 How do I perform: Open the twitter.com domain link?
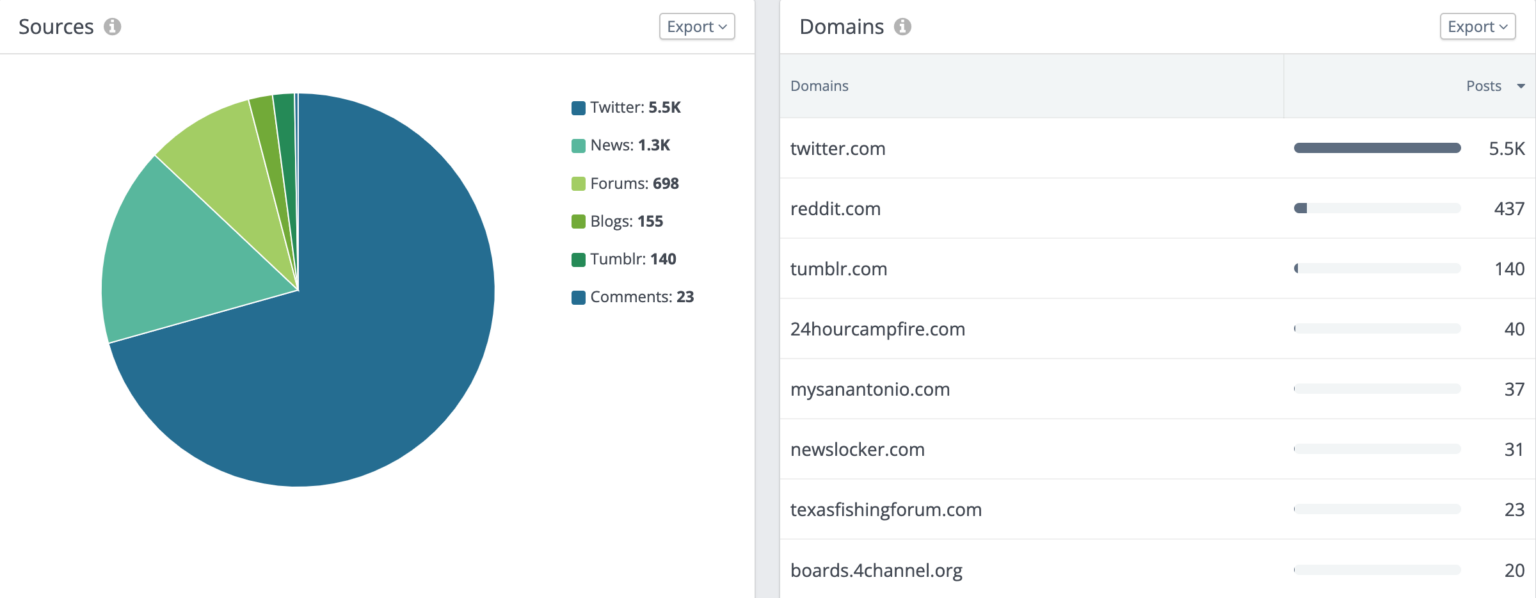(837, 148)
